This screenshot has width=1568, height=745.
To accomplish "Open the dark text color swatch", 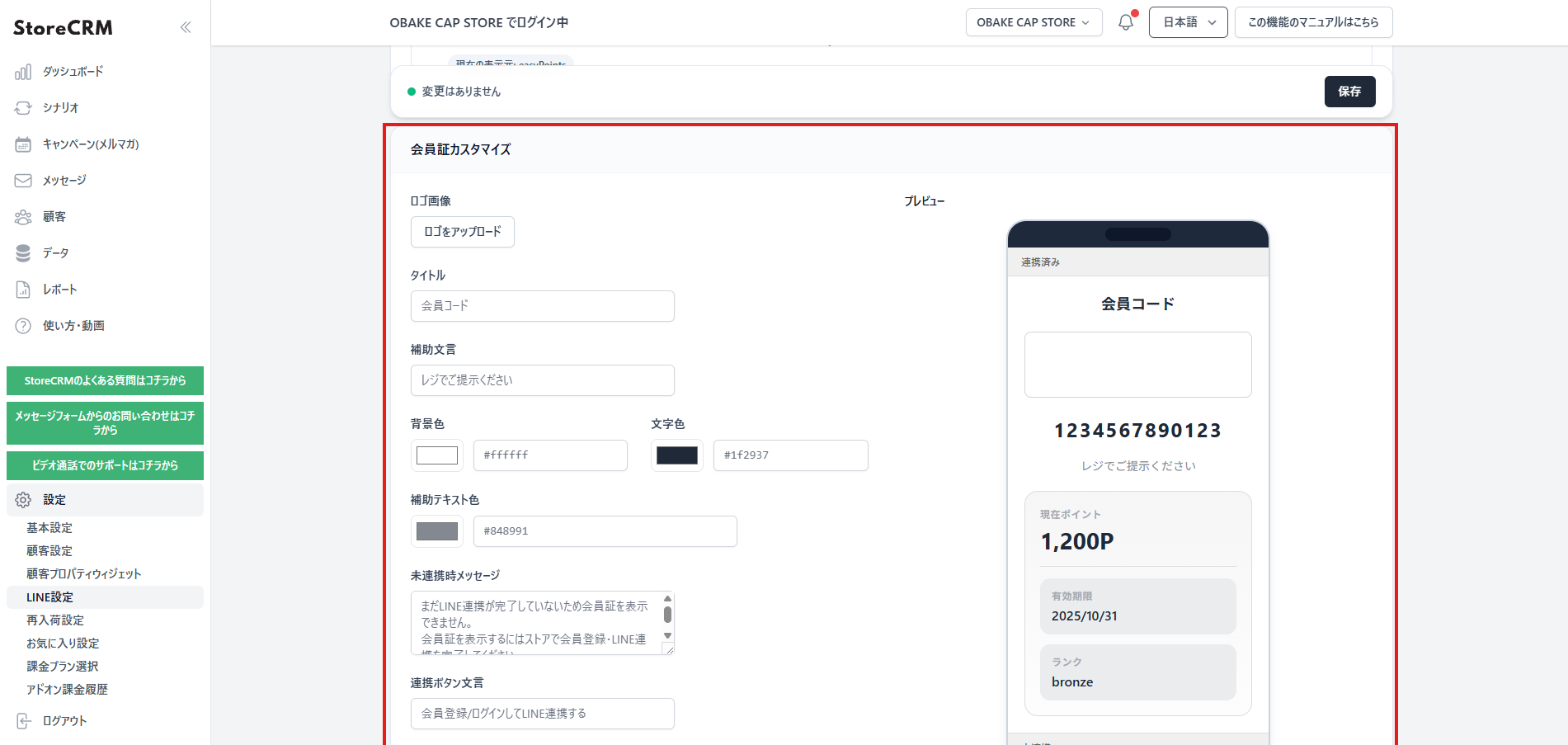I will click(677, 455).
